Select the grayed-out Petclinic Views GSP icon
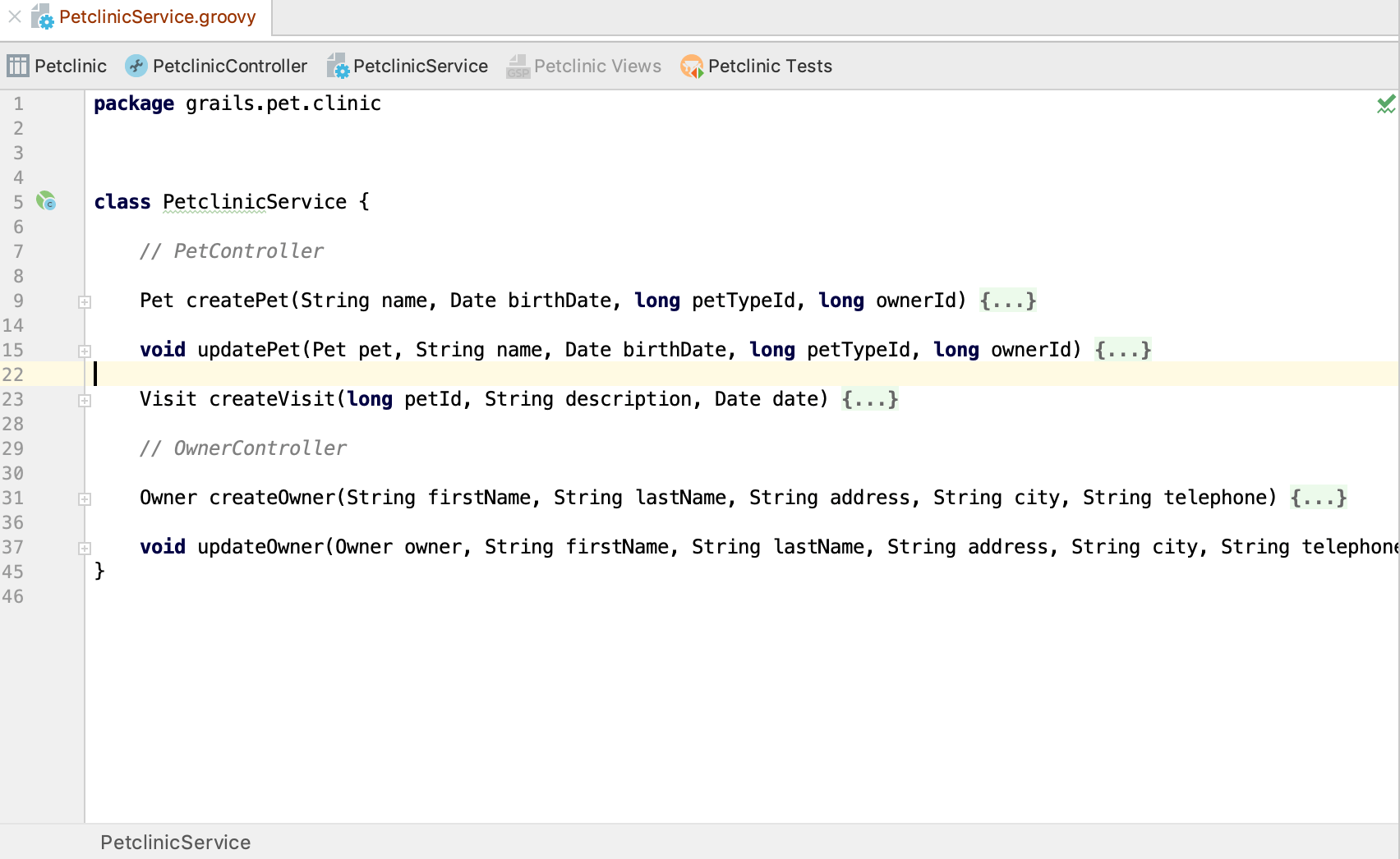Viewport: 1400px width, 859px height. pyautogui.click(x=517, y=66)
